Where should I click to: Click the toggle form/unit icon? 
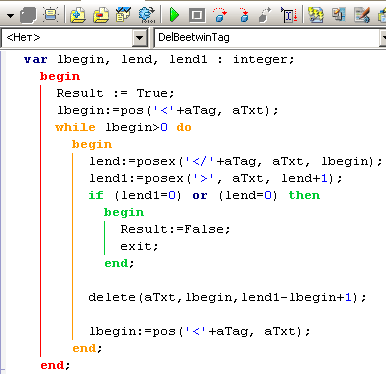[x=339, y=15]
